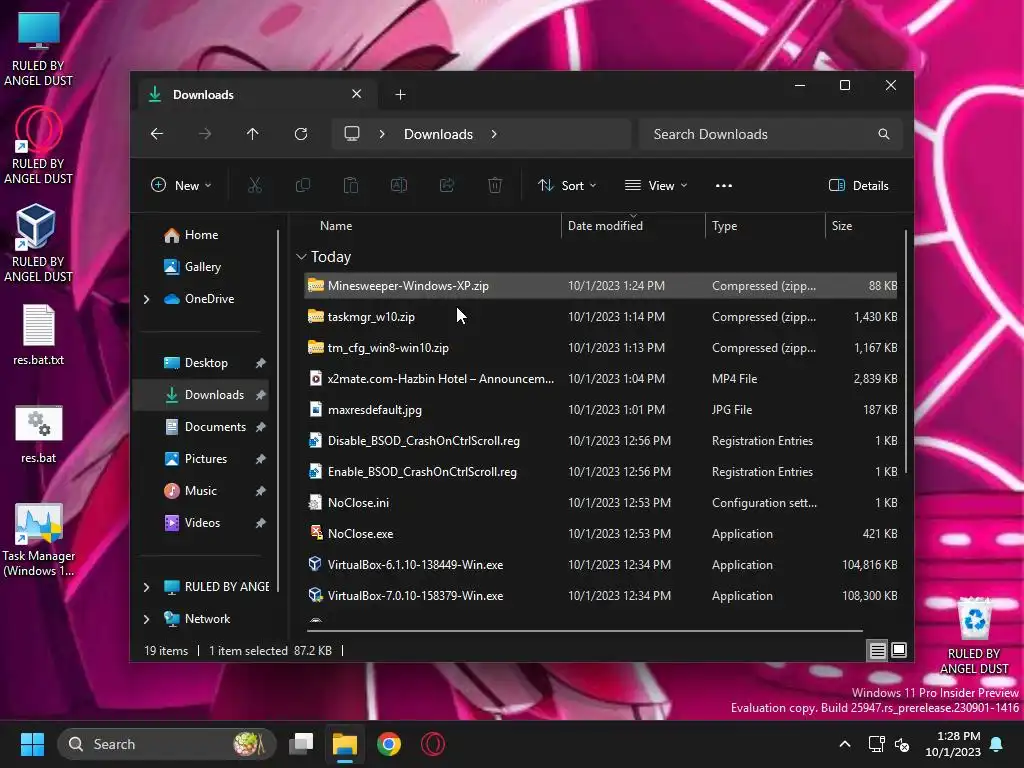The image size is (1024, 768).
Task: Click the Cut scissors icon in toolbar
Action: 255,185
